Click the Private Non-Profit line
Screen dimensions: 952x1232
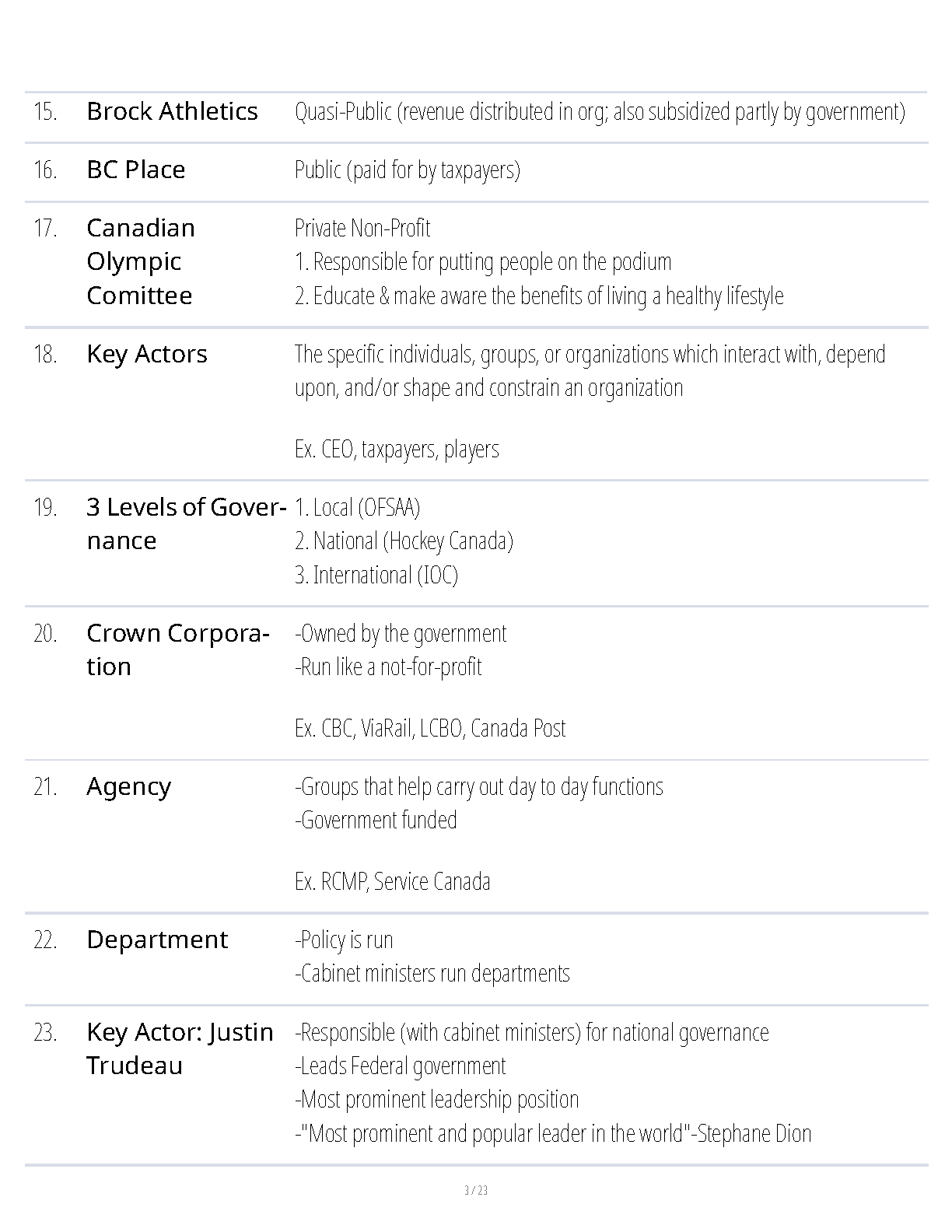[362, 228]
